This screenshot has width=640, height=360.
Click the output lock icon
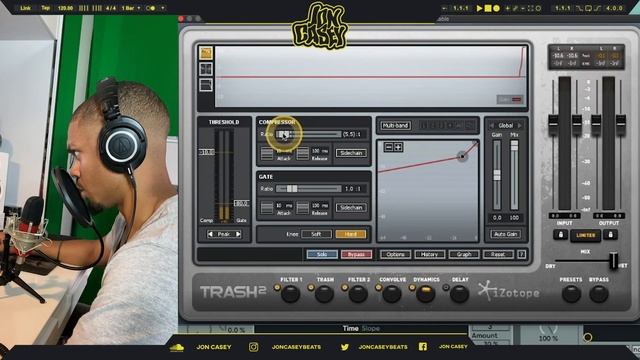point(610,235)
